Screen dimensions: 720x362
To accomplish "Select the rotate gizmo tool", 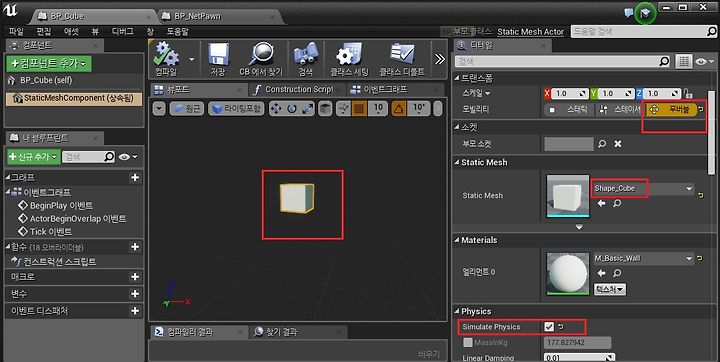I will [x=292, y=109].
